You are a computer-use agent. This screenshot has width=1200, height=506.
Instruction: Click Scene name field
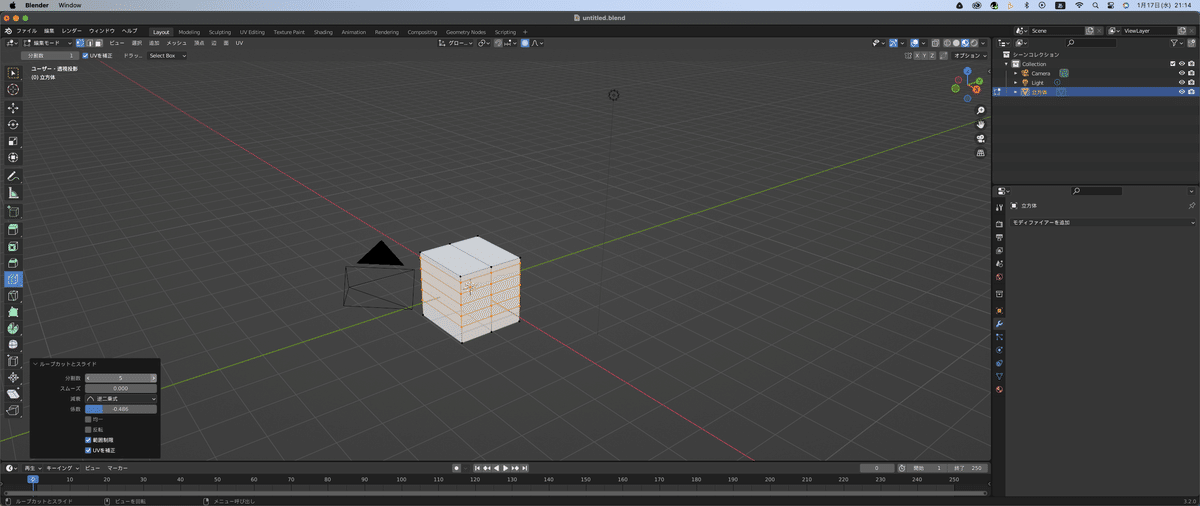1056,31
